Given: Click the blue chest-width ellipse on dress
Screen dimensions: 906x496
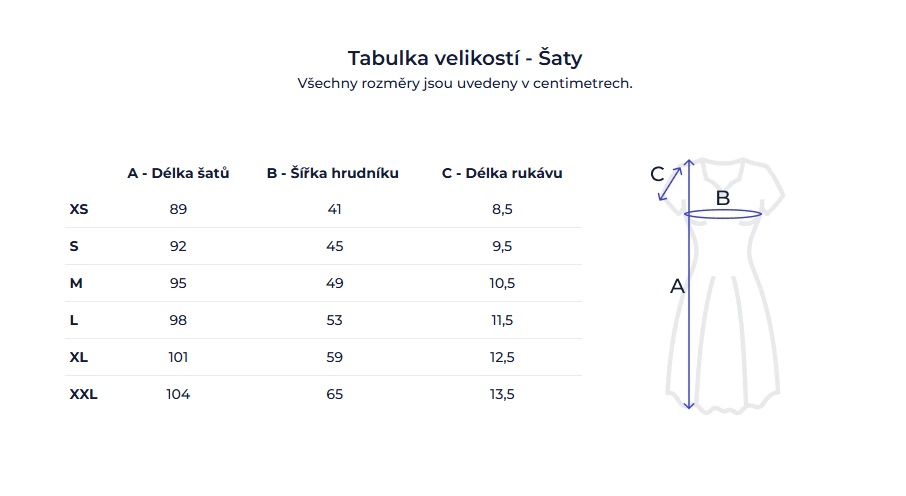Looking at the screenshot, I should [760, 213].
